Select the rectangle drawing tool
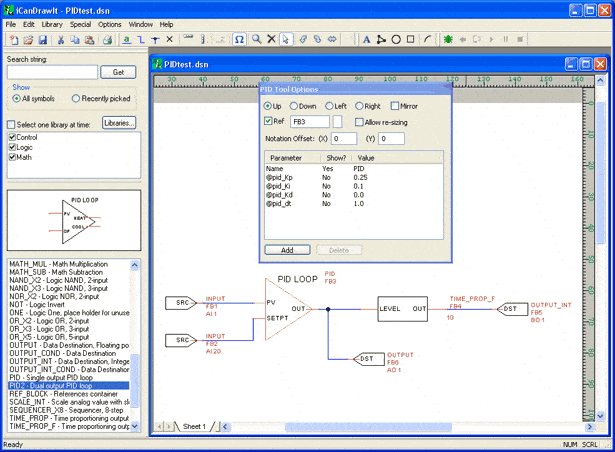Image resolution: width=615 pixels, height=452 pixels. click(x=411, y=39)
